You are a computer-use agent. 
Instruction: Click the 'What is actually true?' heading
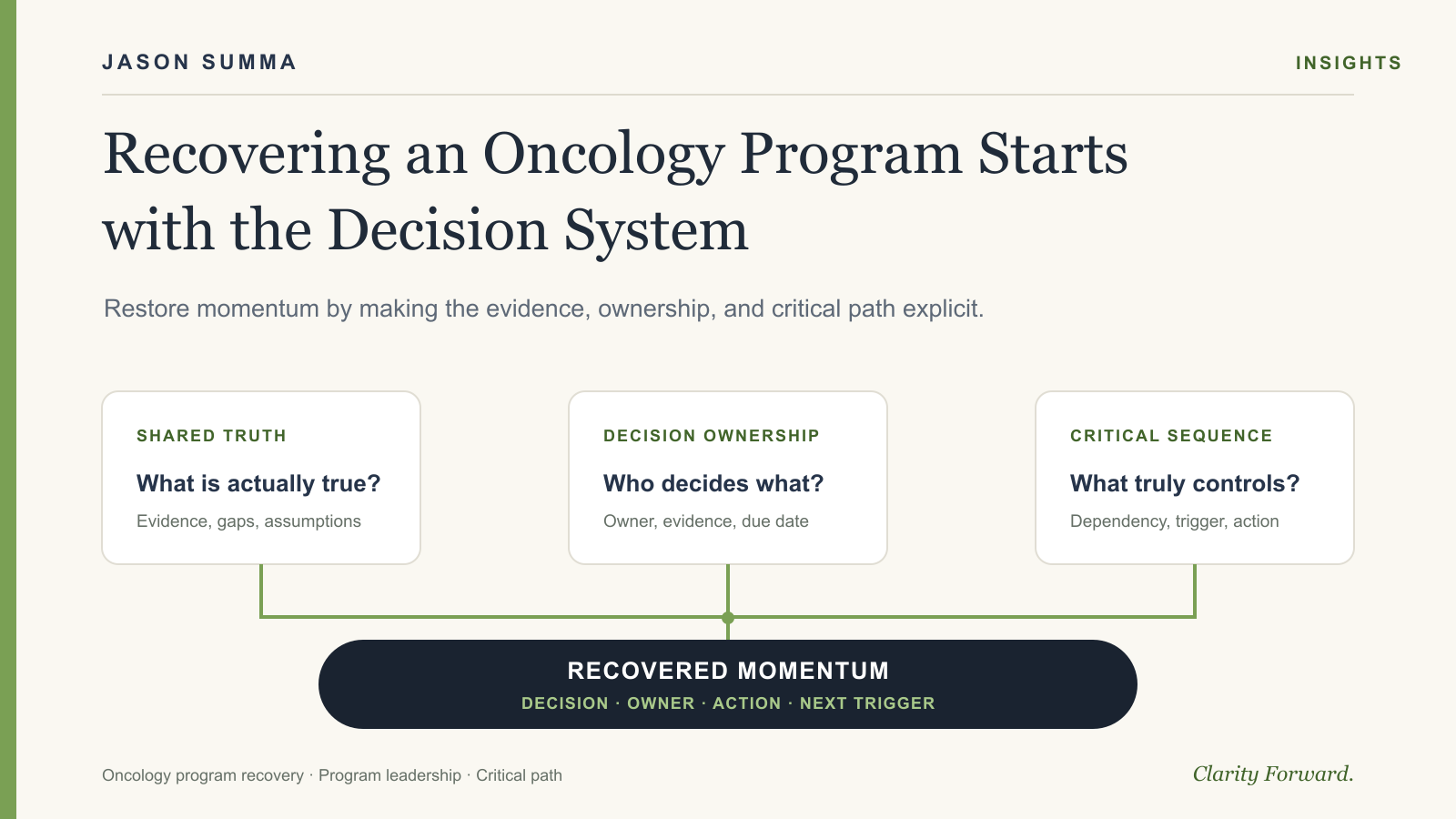tap(258, 483)
